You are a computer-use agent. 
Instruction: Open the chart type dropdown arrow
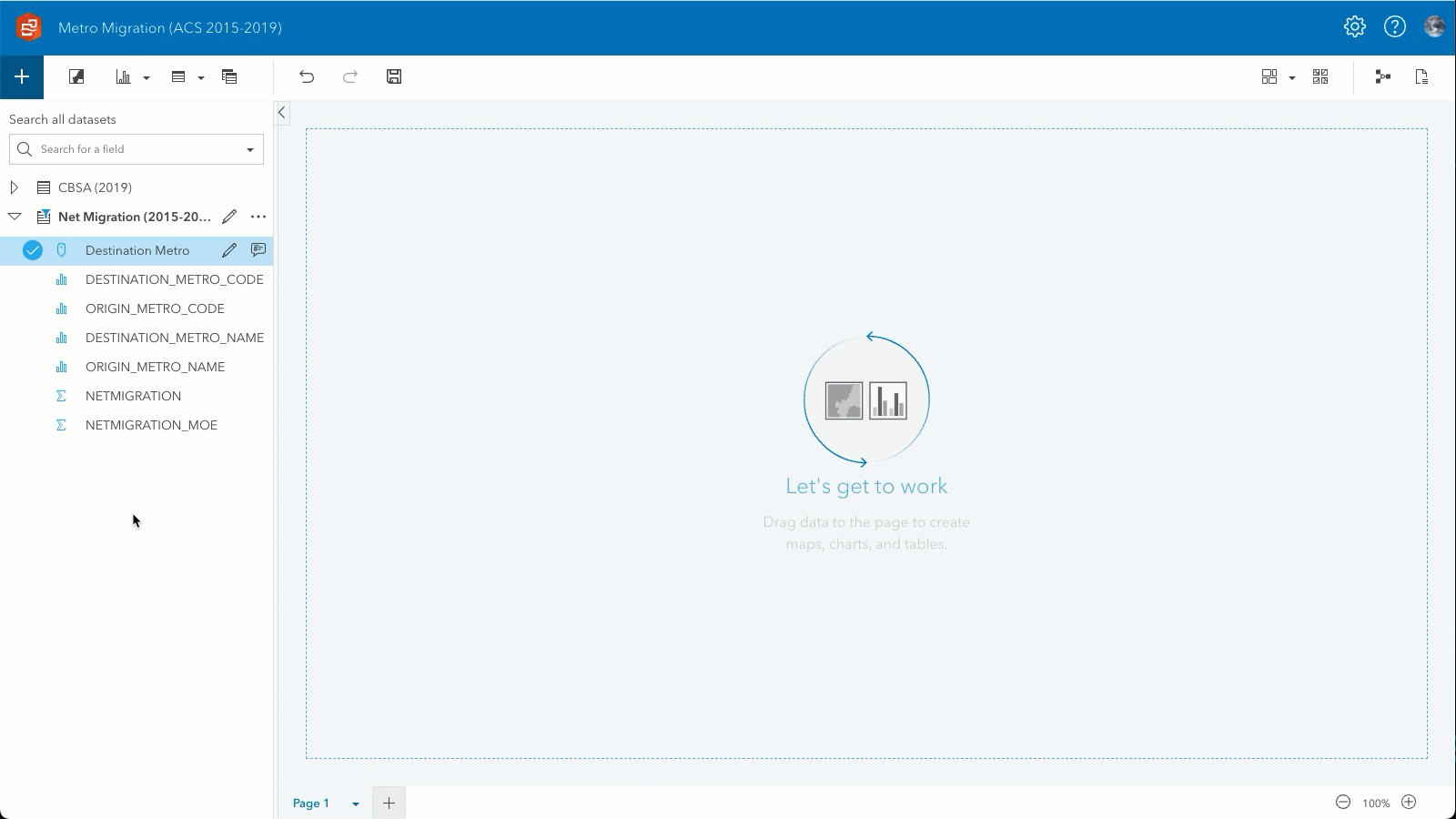[146, 76]
